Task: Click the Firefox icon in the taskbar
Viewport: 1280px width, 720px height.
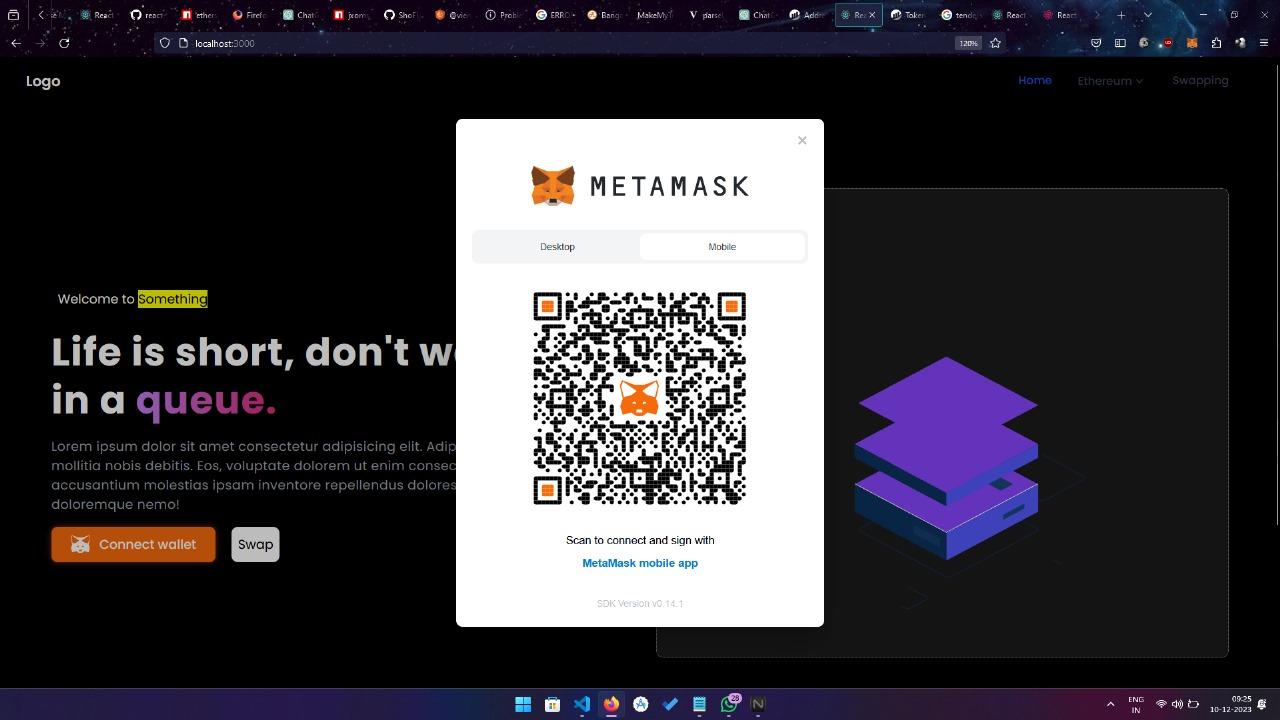Action: click(611, 704)
